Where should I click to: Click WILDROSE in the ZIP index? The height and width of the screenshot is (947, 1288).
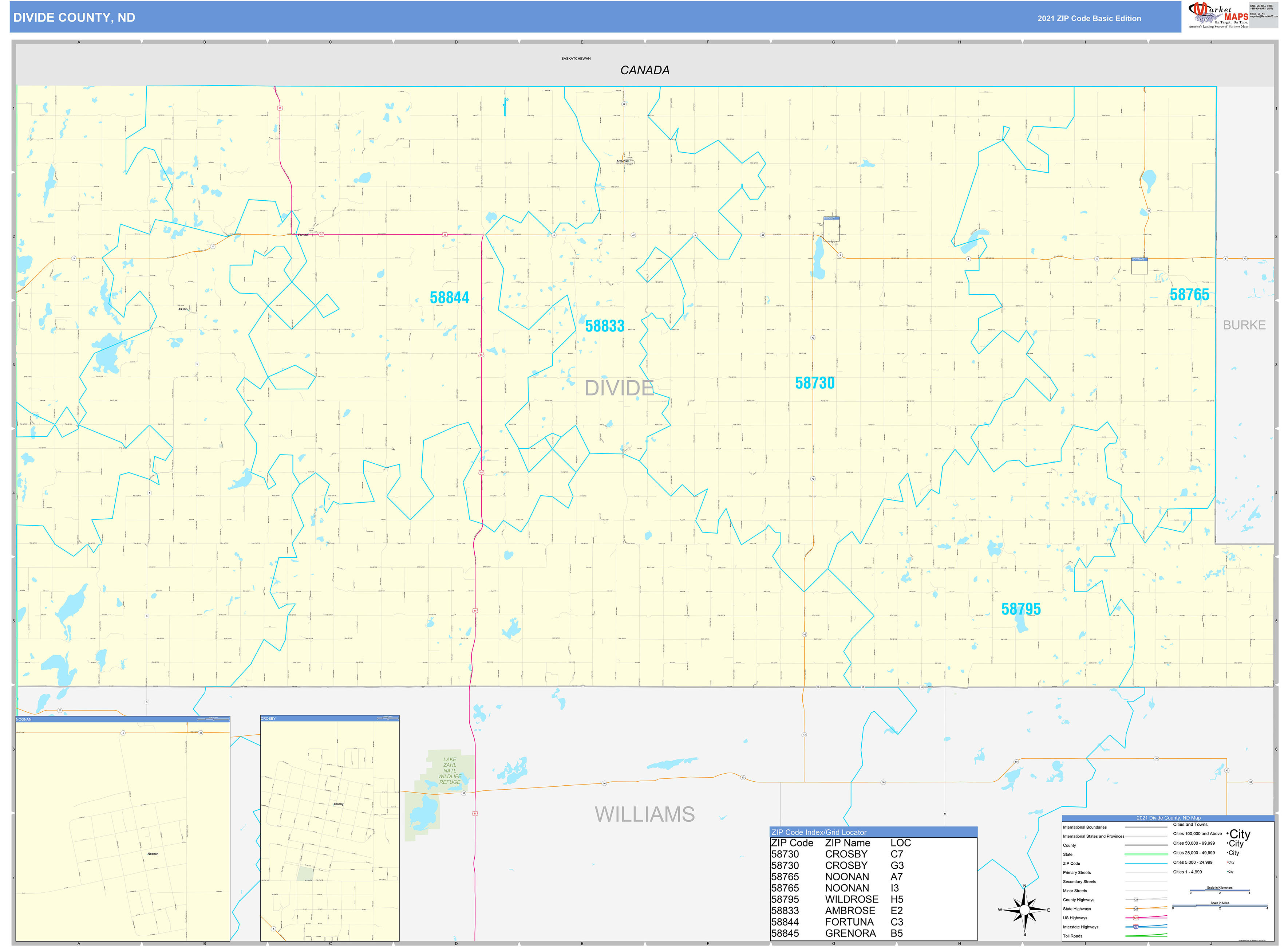tap(852, 899)
